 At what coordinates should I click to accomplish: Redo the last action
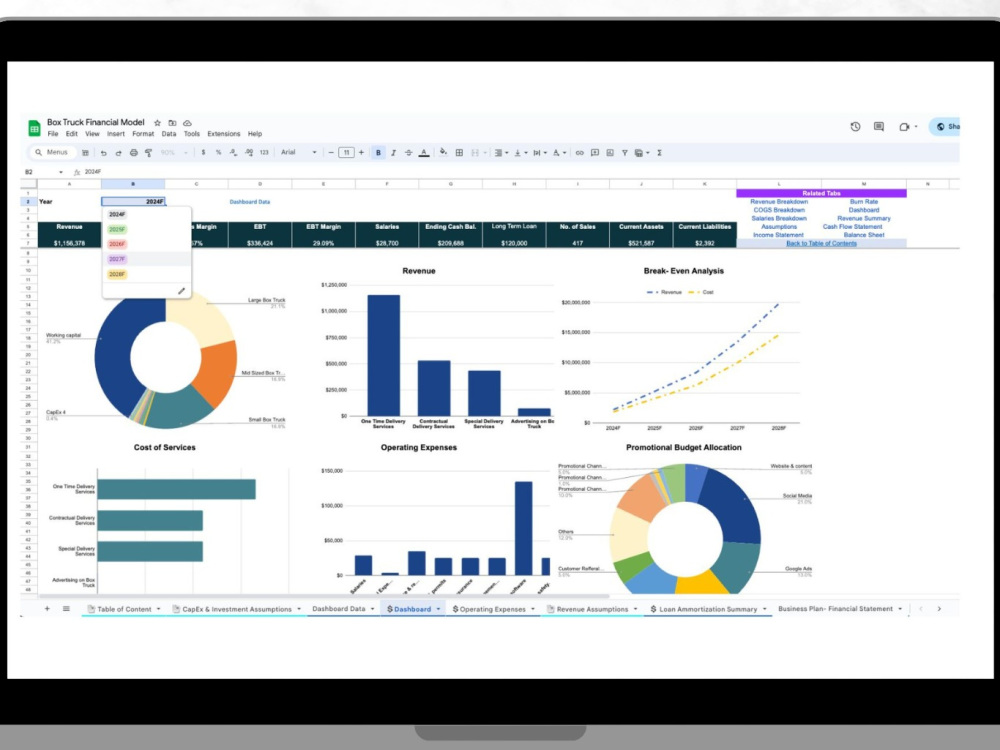(x=119, y=153)
